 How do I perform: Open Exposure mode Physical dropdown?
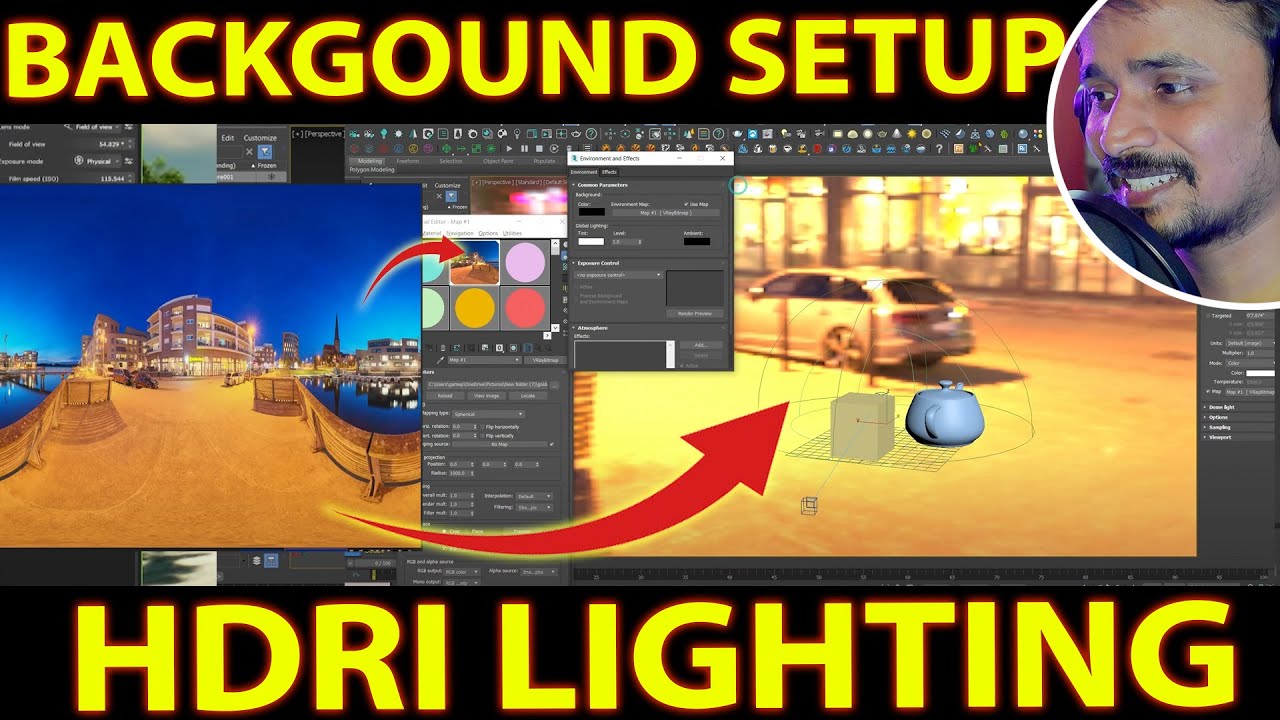click(x=98, y=161)
